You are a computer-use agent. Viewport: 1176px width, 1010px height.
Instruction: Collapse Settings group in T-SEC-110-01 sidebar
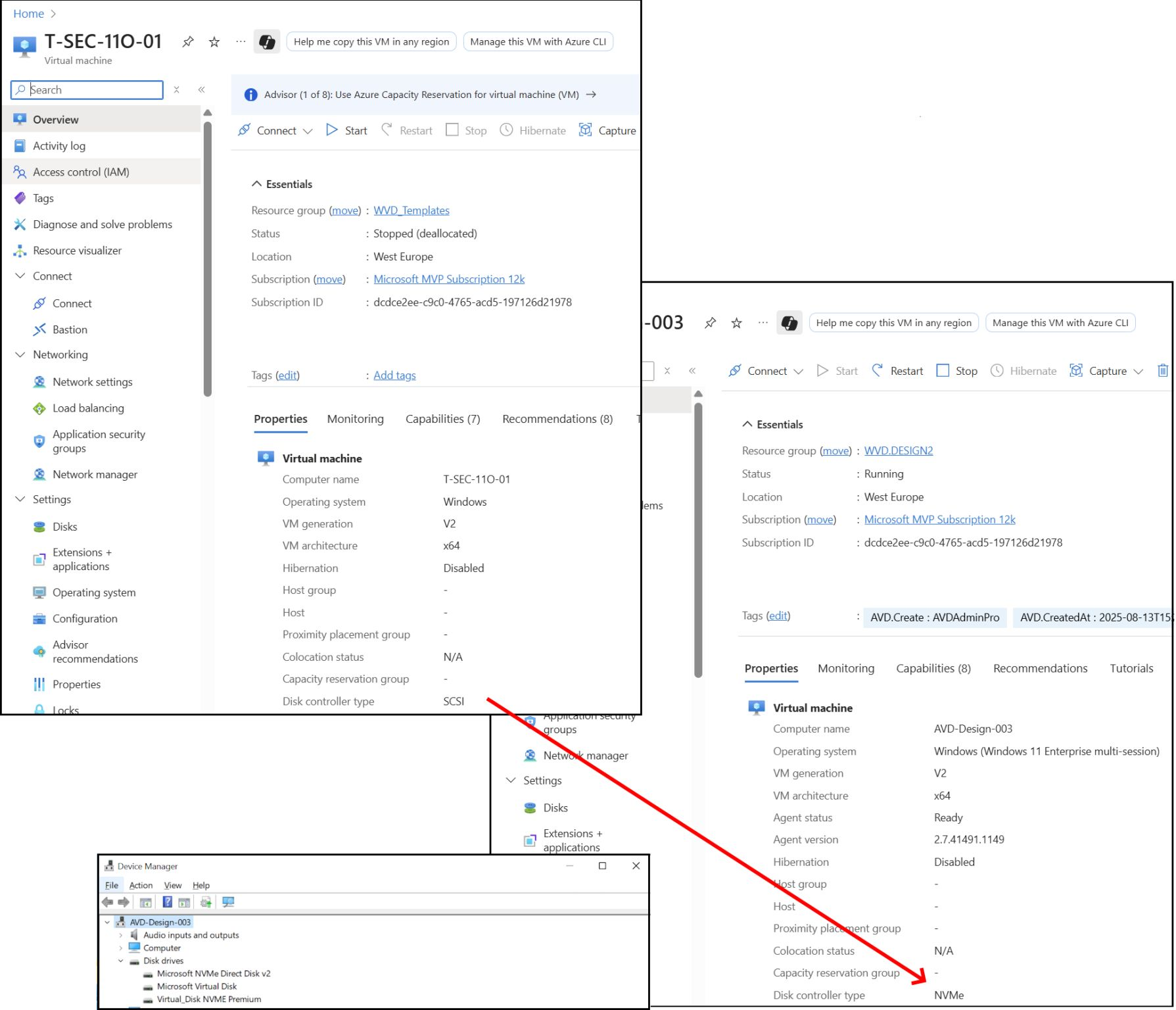point(20,500)
